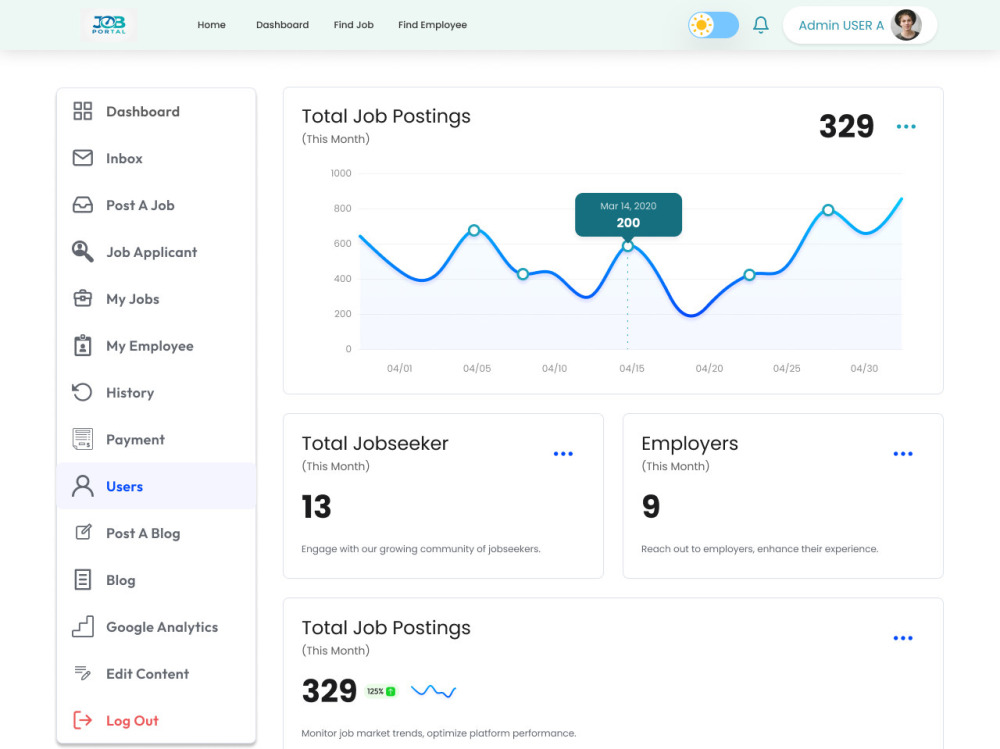Open Post A Blog sidebar label
The width and height of the screenshot is (1000, 749).
[x=143, y=533]
